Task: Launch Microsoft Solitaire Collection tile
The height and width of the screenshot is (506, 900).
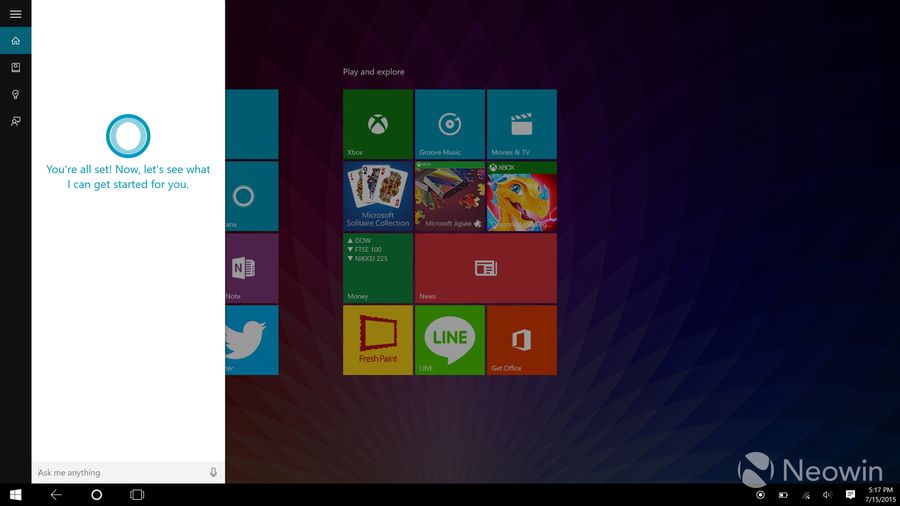Action: (378, 196)
